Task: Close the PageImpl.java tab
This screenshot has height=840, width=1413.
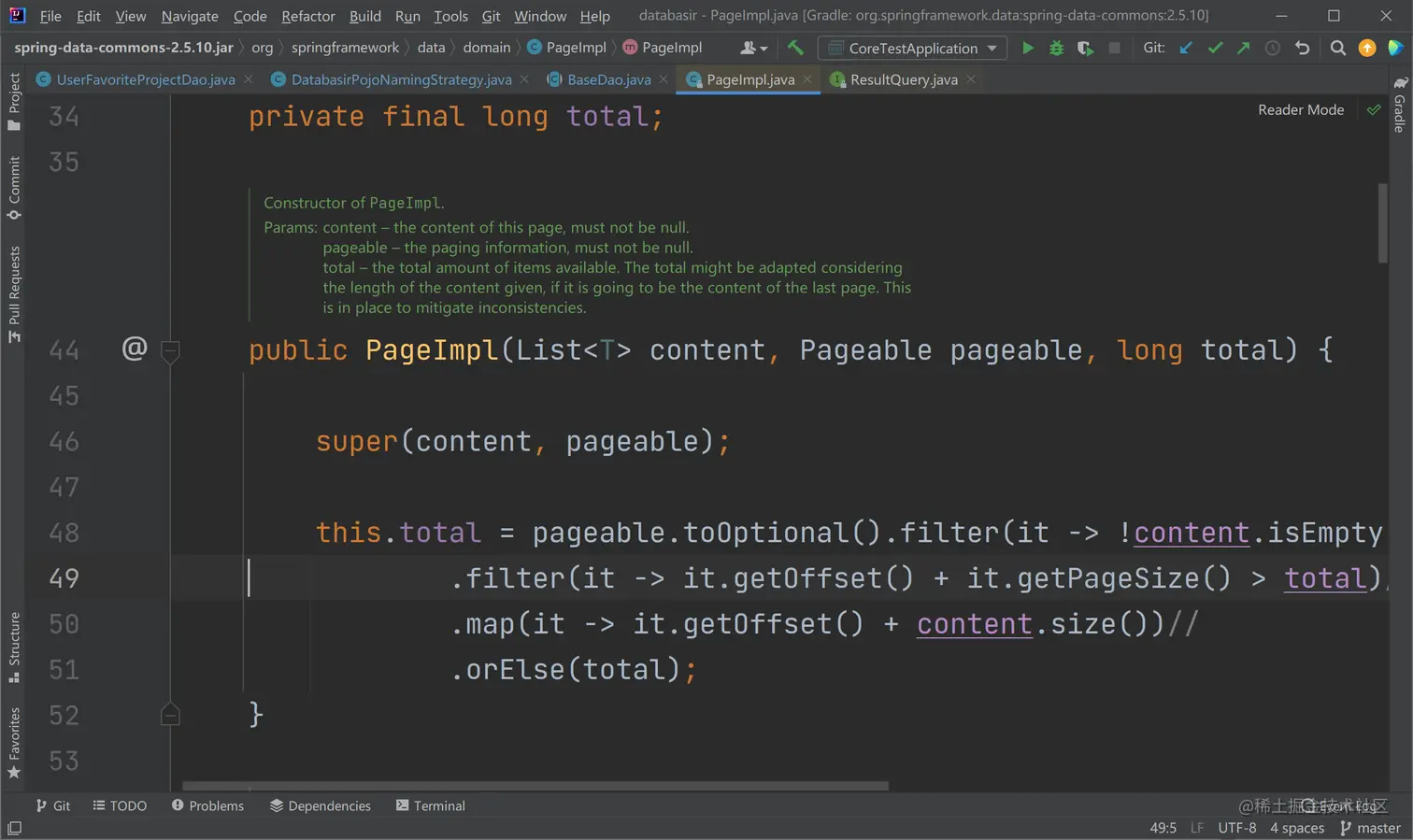Action: click(807, 79)
